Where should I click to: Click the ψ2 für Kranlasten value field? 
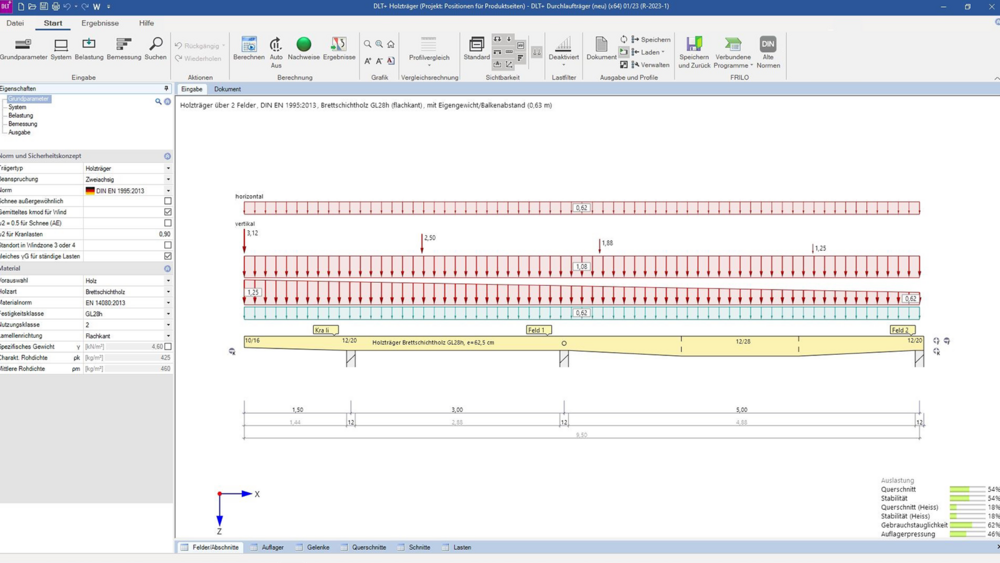coord(128,234)
